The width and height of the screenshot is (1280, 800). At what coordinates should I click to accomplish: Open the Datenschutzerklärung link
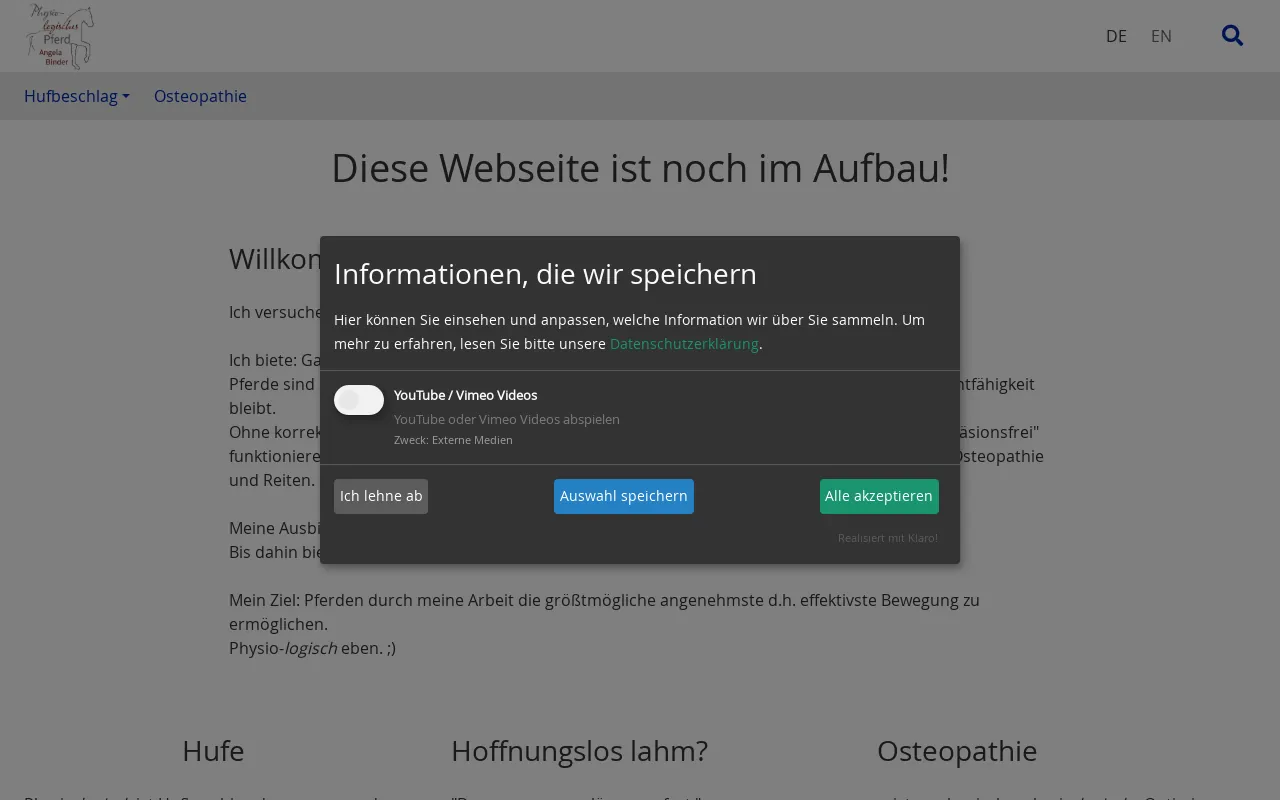(684, 344)
